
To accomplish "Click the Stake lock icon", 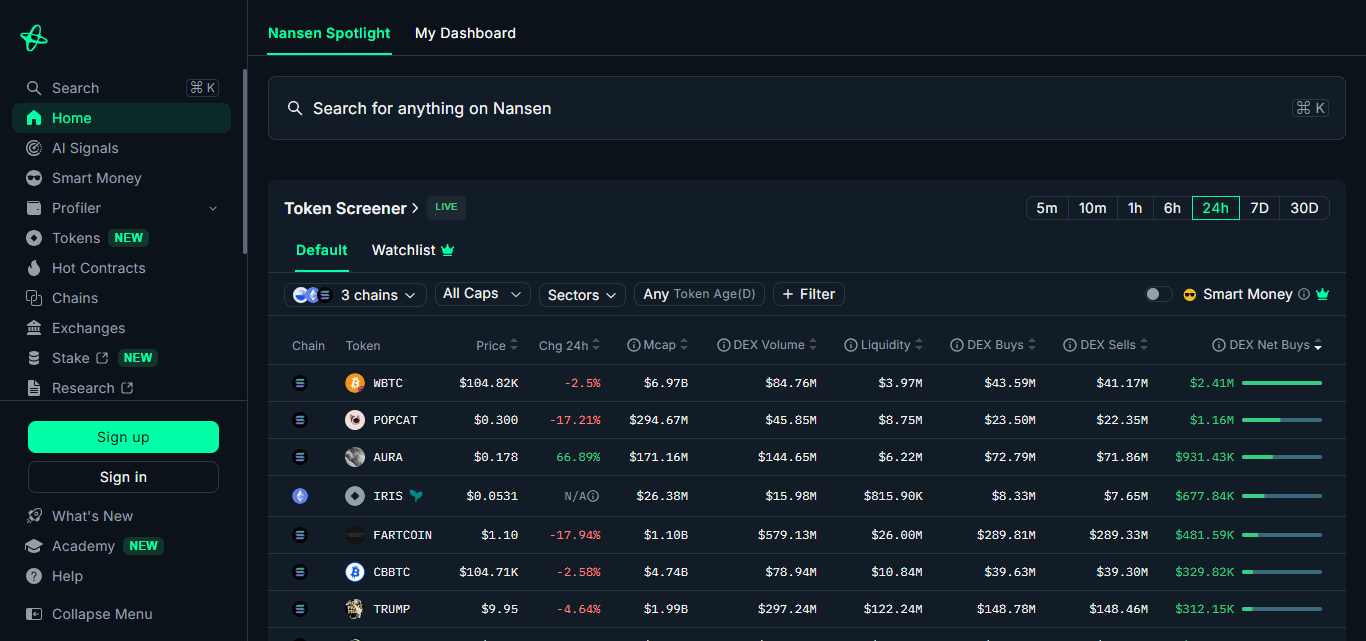I will pos(34,358).
